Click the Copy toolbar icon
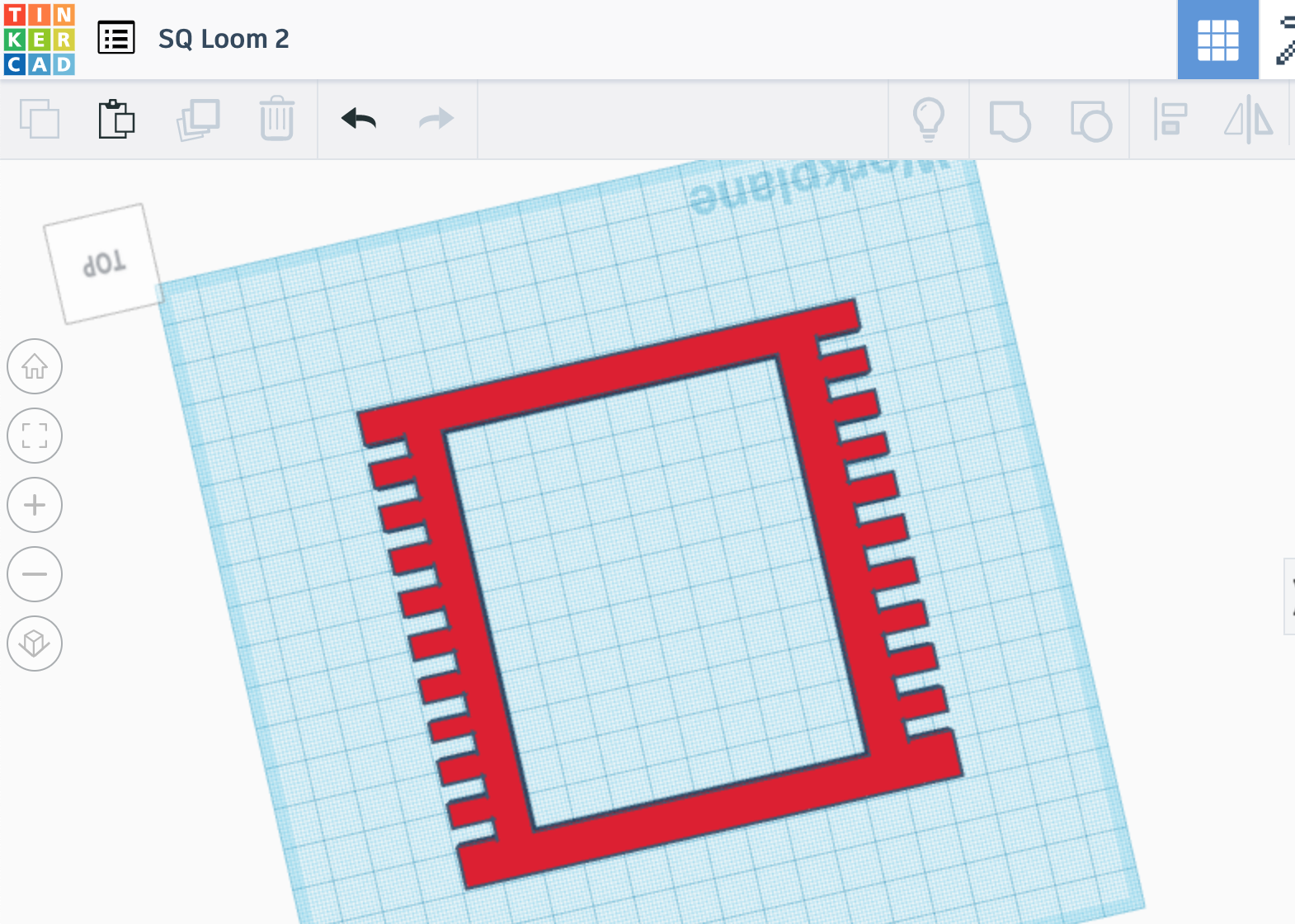The image size is (1295, 924). click(x=40, y=119)
